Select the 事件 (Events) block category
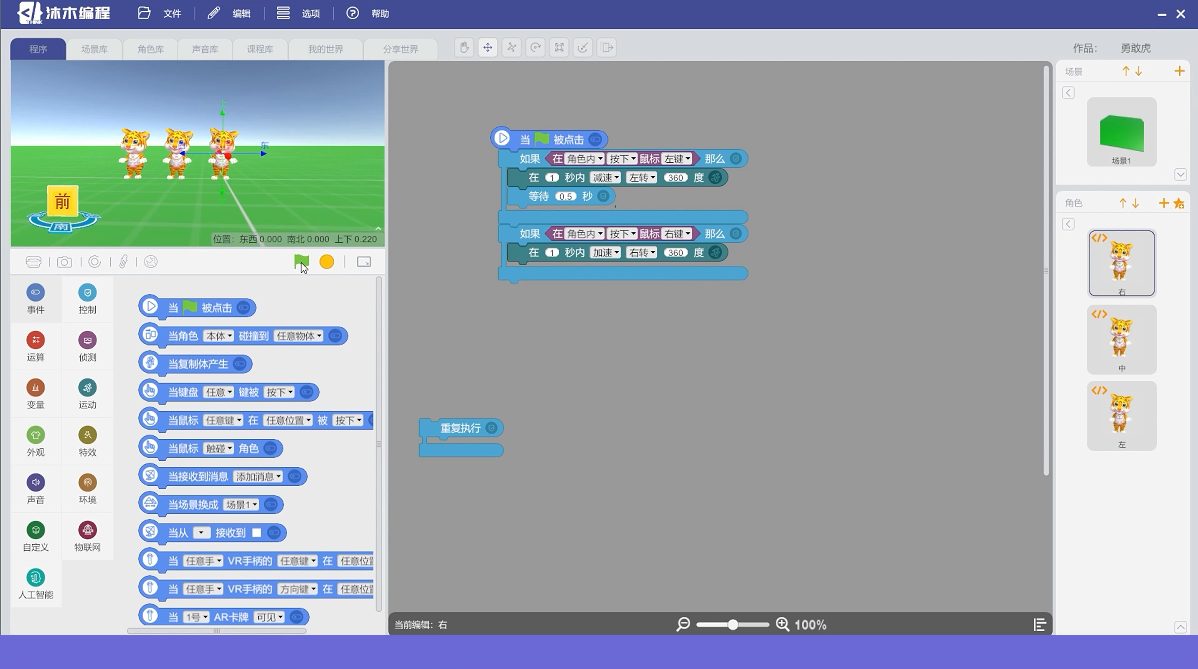 point(35,299)
